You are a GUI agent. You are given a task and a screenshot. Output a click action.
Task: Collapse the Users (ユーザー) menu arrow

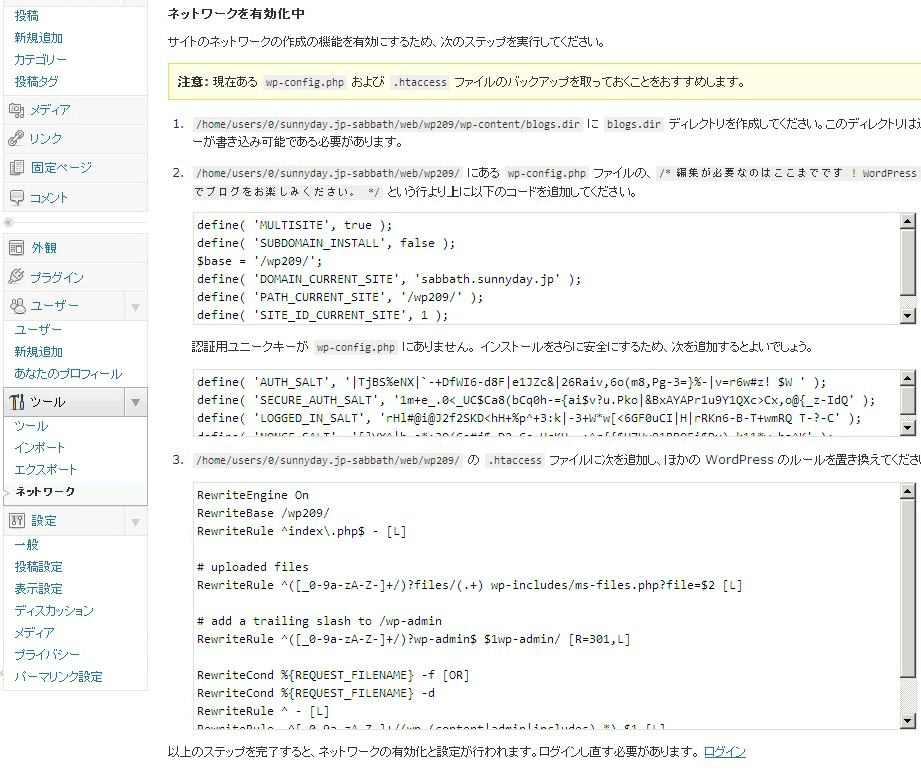[136, 307]
